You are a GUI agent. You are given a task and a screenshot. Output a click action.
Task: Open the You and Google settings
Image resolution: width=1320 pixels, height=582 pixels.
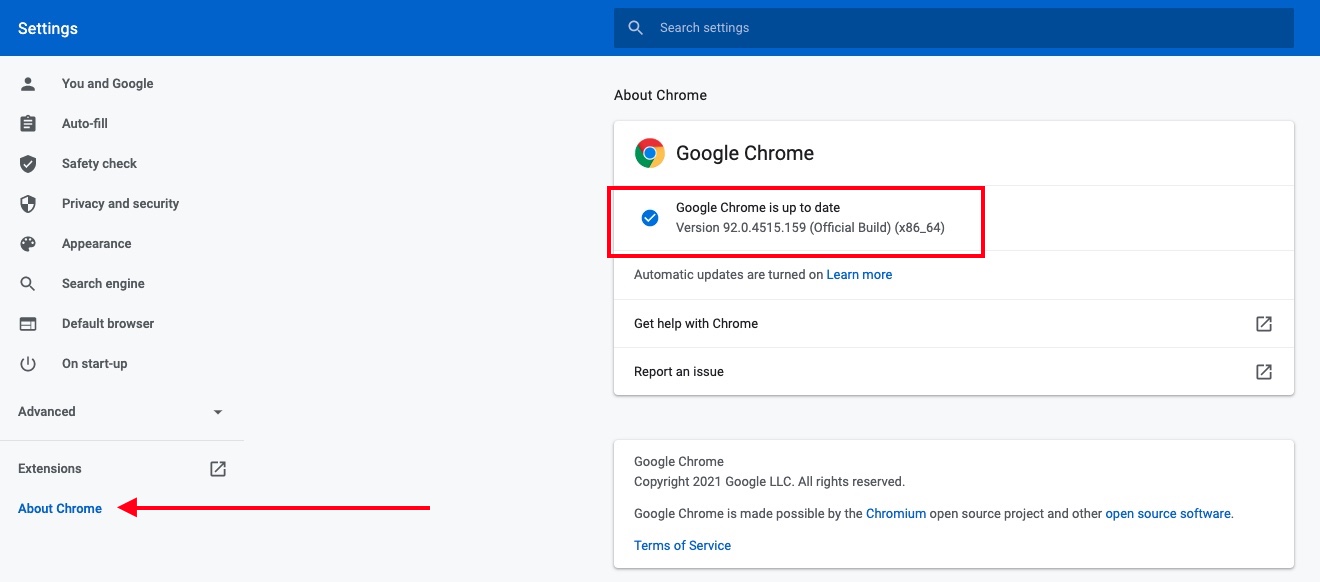tap(108, 84)
